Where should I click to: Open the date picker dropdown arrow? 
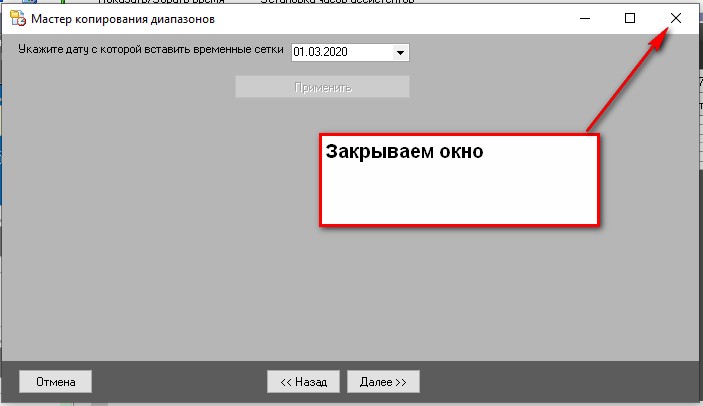pos(400,53)
